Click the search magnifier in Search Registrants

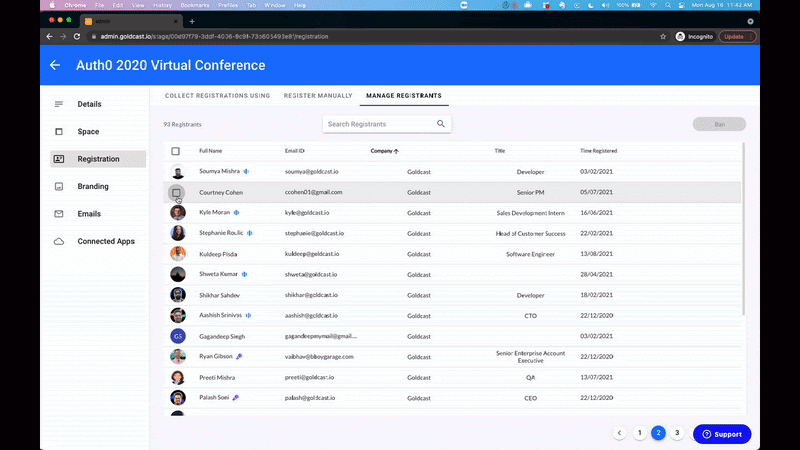tap(441, 123)
